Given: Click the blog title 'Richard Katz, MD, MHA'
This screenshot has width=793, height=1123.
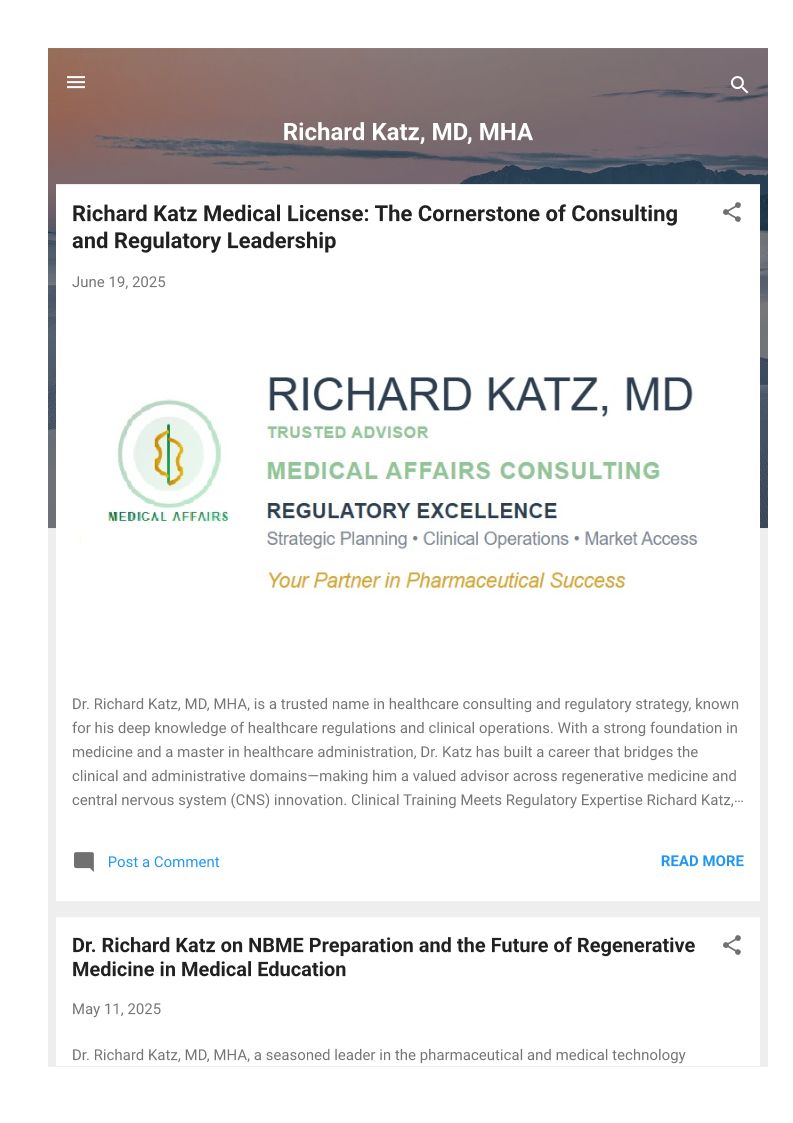Looking at the screenshot, I should (x=407, y=132).
